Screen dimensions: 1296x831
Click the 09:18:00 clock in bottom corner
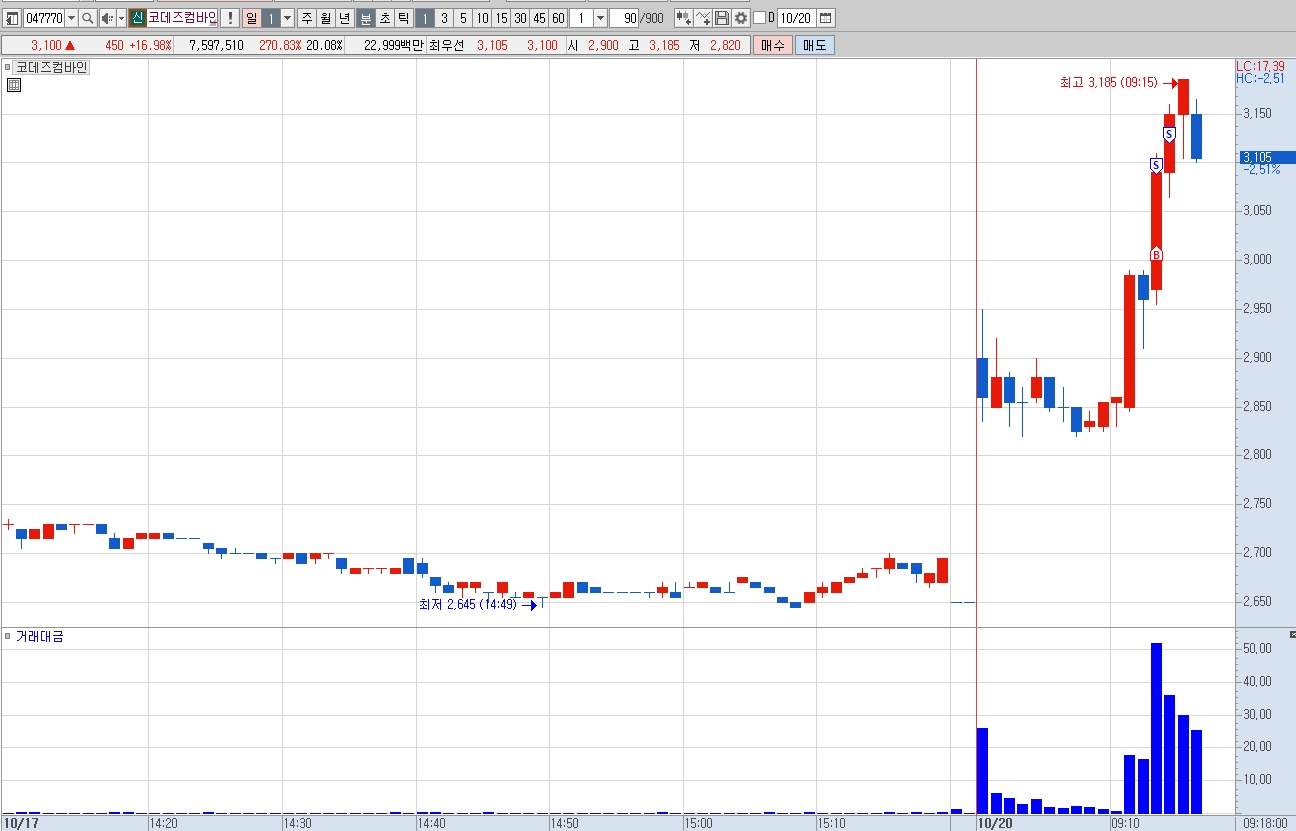(1265, 823)
